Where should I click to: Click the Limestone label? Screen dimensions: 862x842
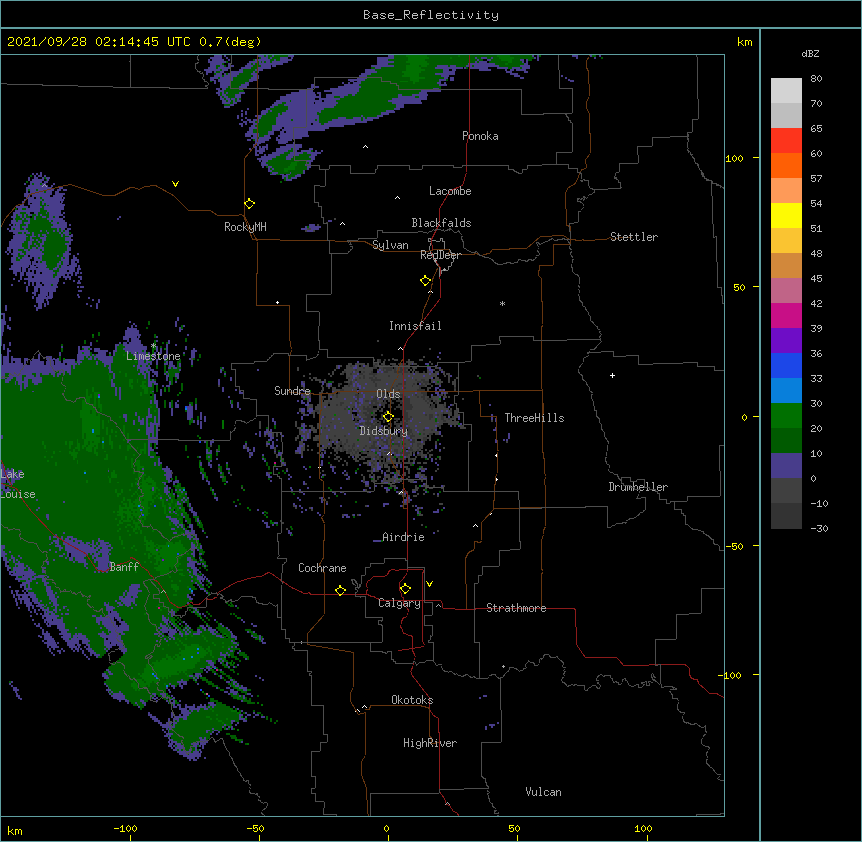[153, 356]
